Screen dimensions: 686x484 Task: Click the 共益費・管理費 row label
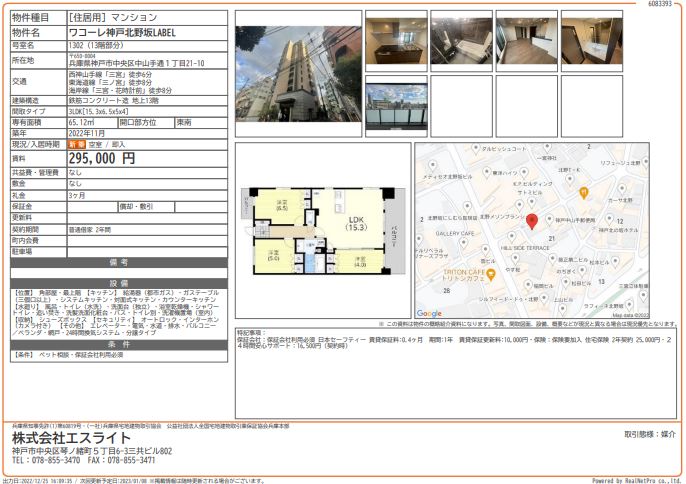tap(35, 172)
